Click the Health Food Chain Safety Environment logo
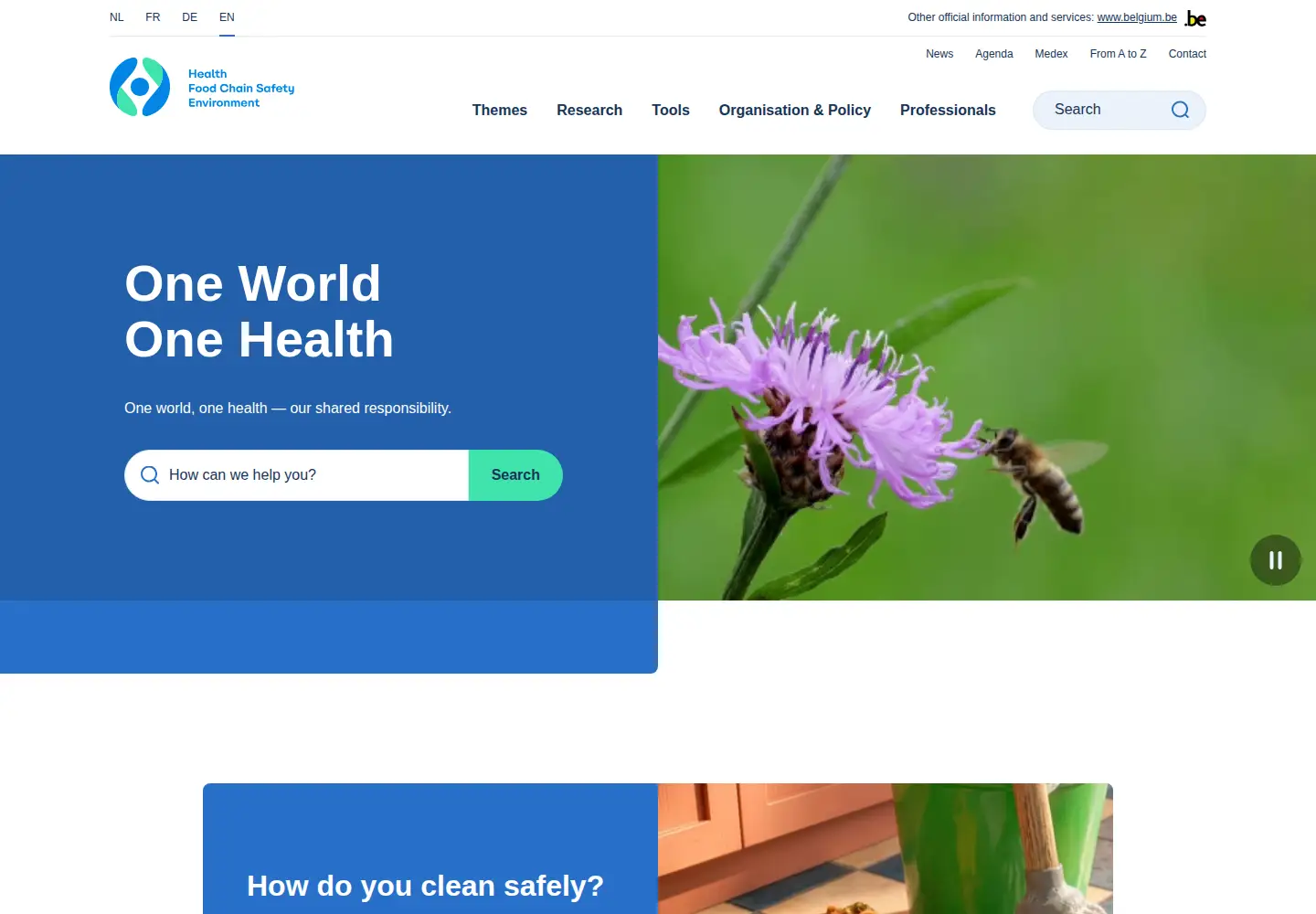This screenshot has height=914, width=1316. pyautogui.click(x=202, y=88)
